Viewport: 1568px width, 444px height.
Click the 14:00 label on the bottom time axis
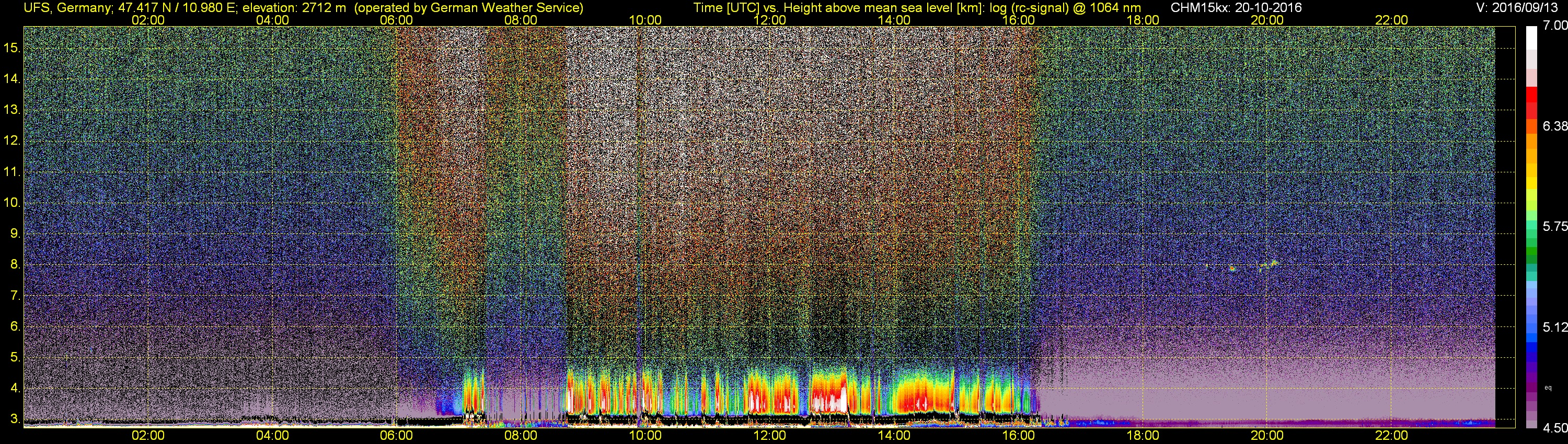[894, 436]
